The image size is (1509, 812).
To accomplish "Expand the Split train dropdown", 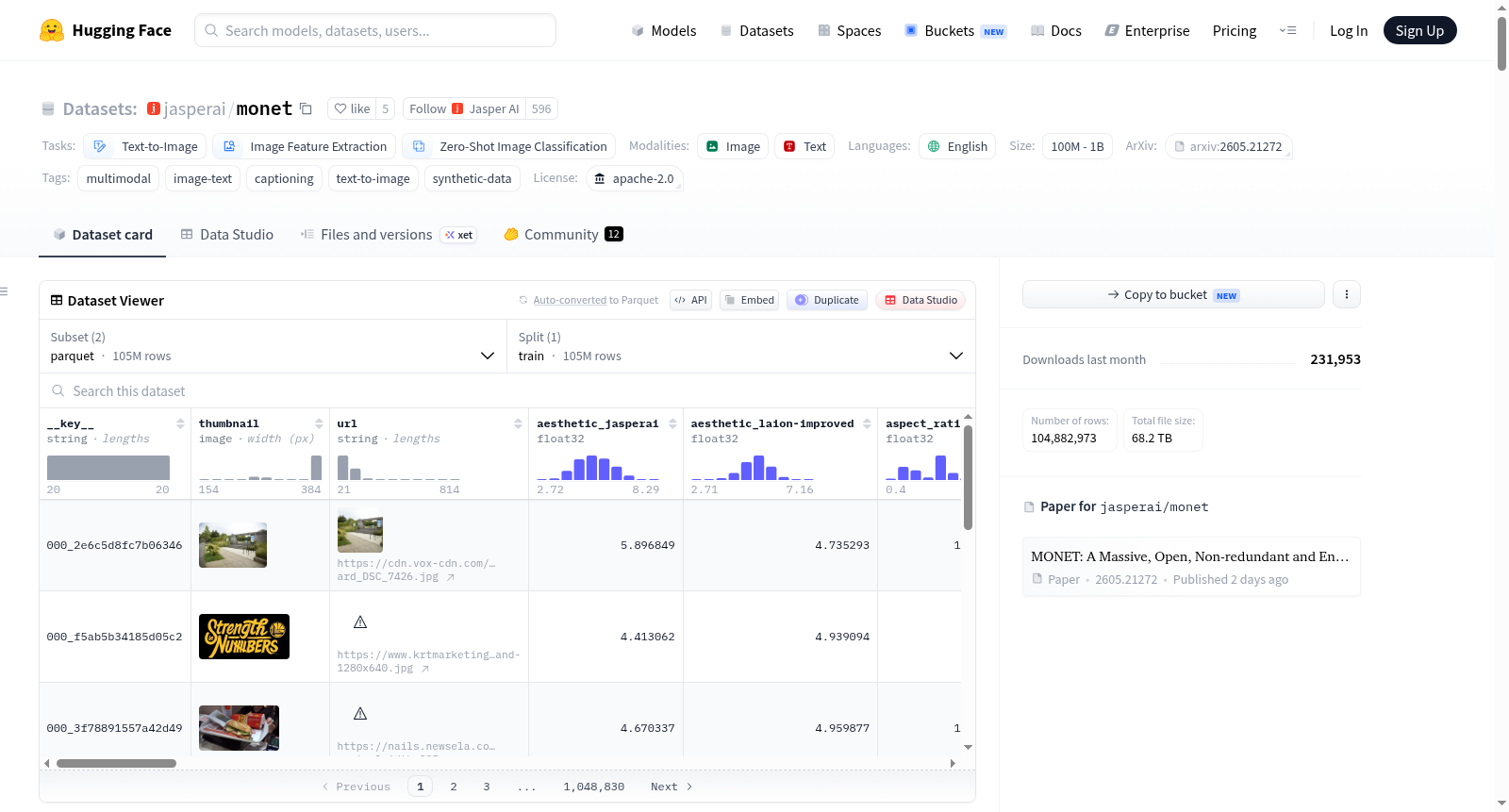I will point(740,346).
